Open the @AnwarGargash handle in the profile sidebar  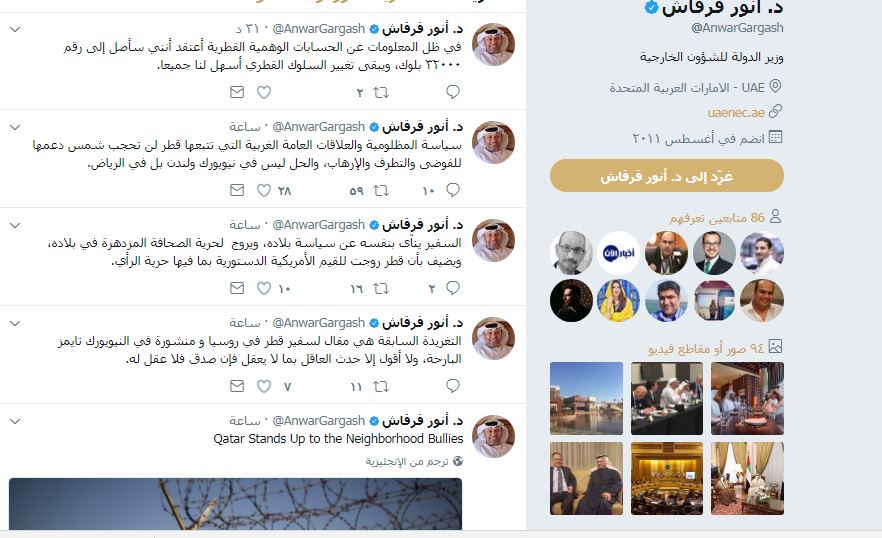point(737,28)
